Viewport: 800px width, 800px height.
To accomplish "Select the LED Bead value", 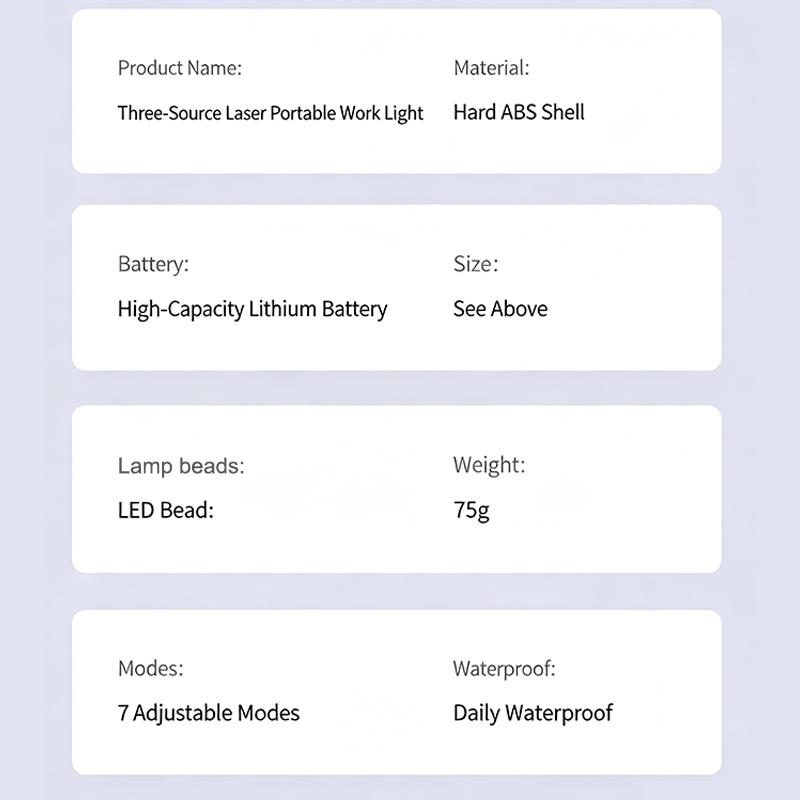I will 165,510.
